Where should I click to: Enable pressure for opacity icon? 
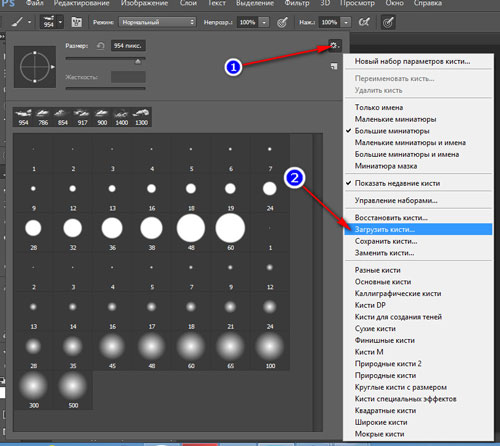click(x=282, y=22)
